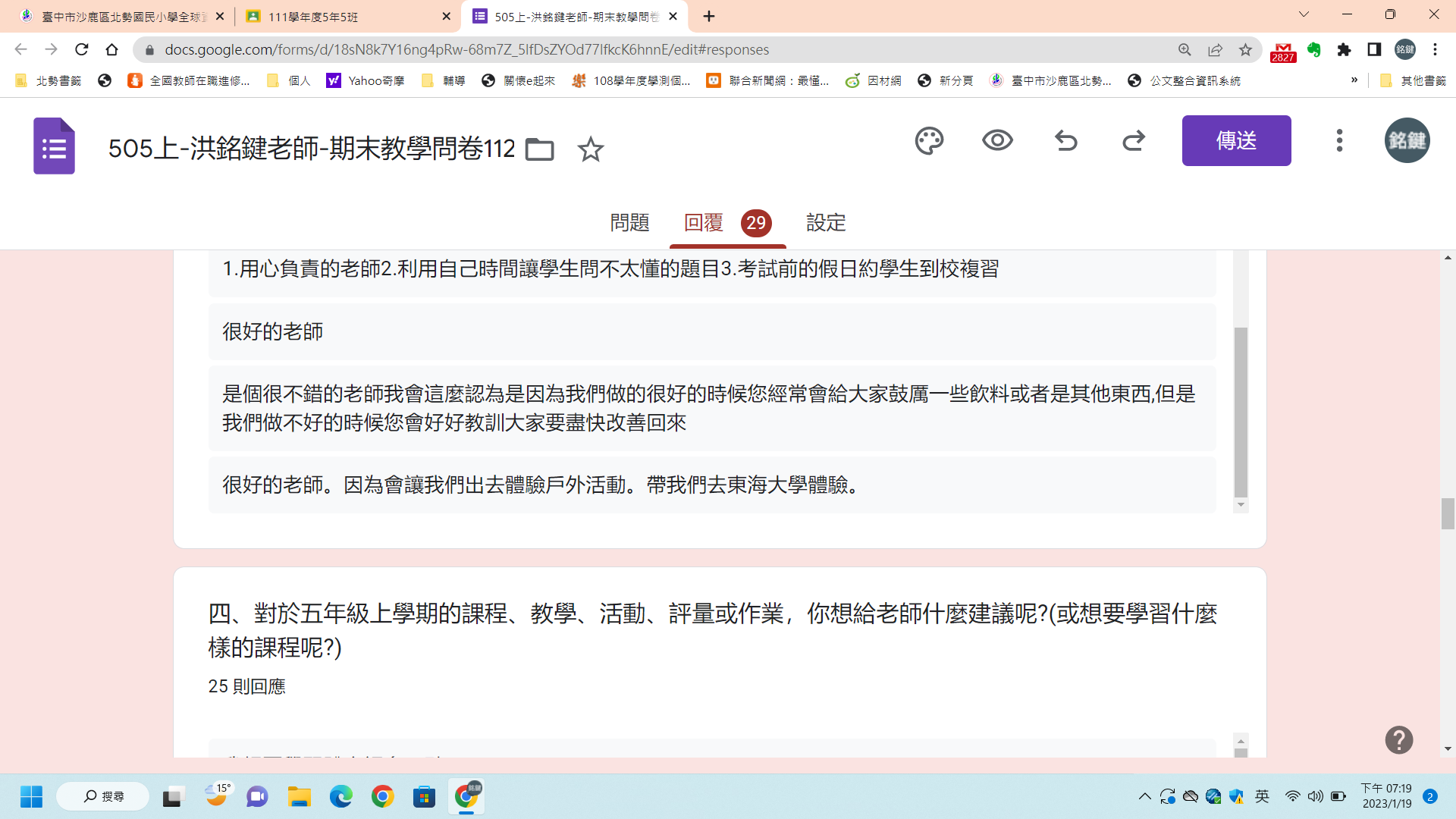Open File Explorer from the taskbar

tap(299, 796)
